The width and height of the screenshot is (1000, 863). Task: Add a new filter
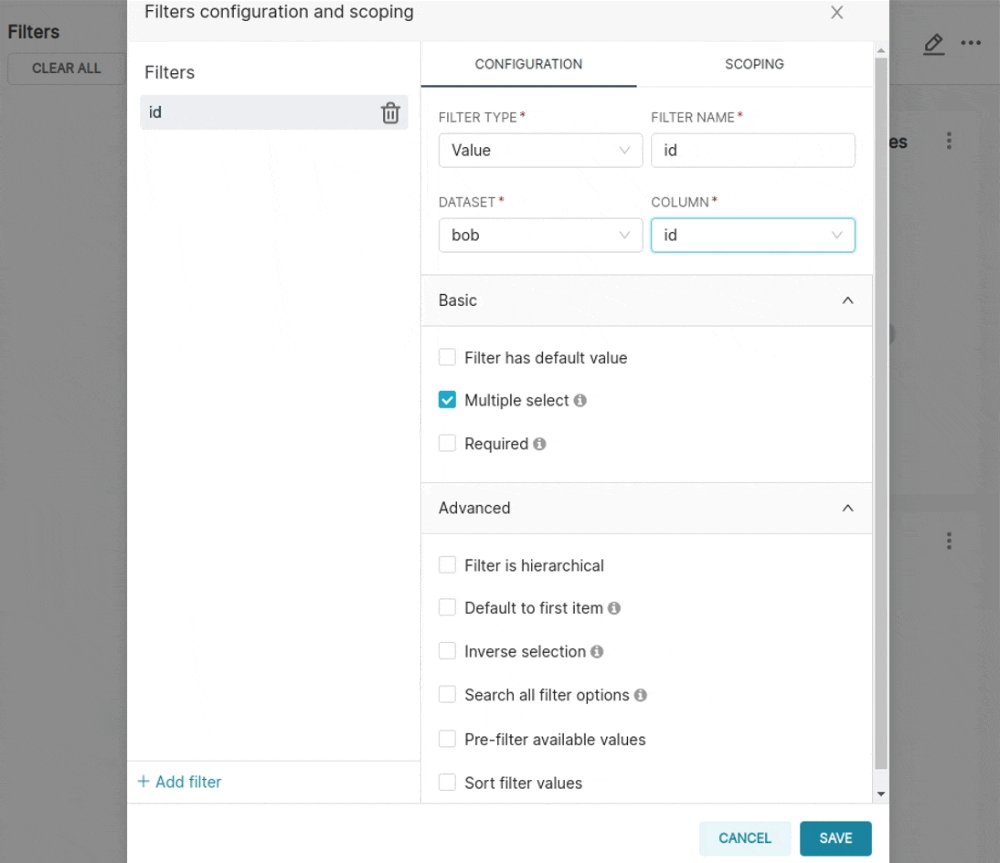179,782
